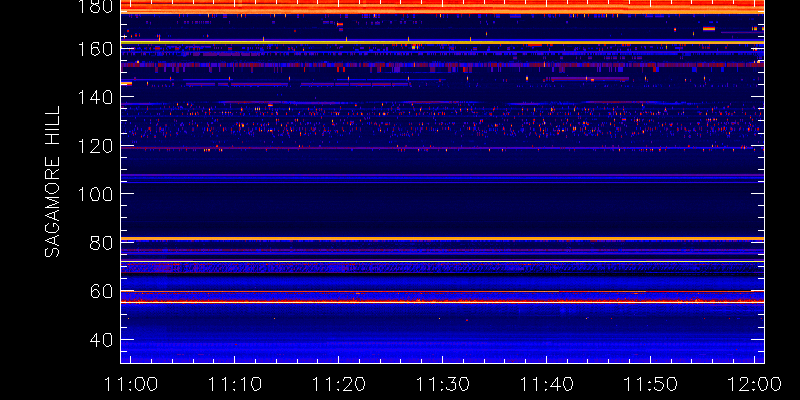Click the 11:00 time axis label
The width and height of the screenshot is (800, 400).
pyautogui.click(x=131, y=384)
